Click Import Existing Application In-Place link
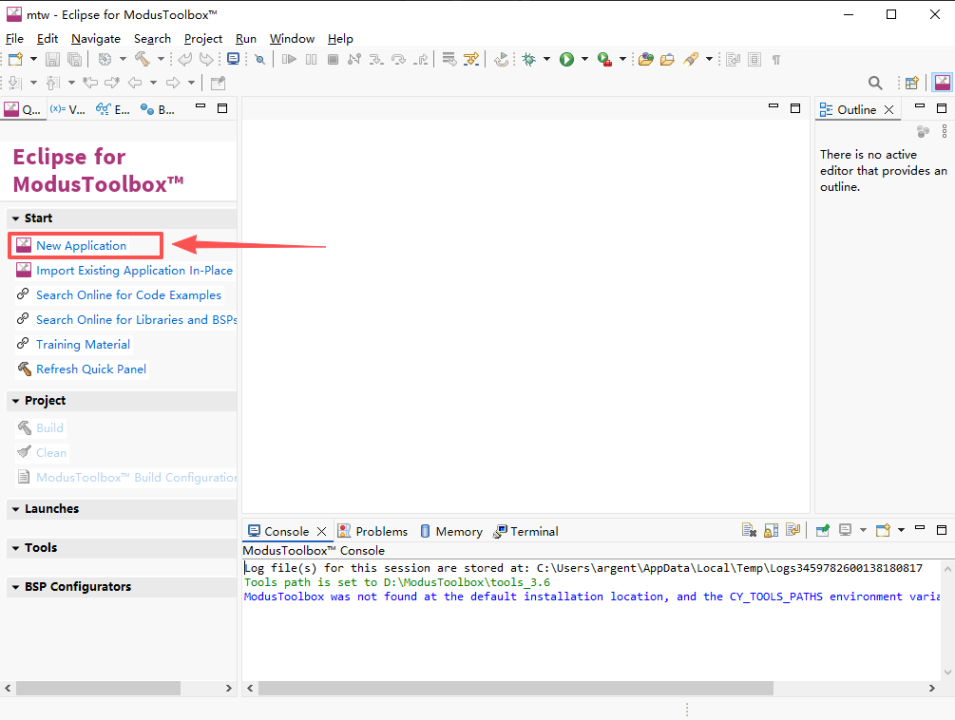The height and width of the screenshot is (720, 955). tap(134, 270)
